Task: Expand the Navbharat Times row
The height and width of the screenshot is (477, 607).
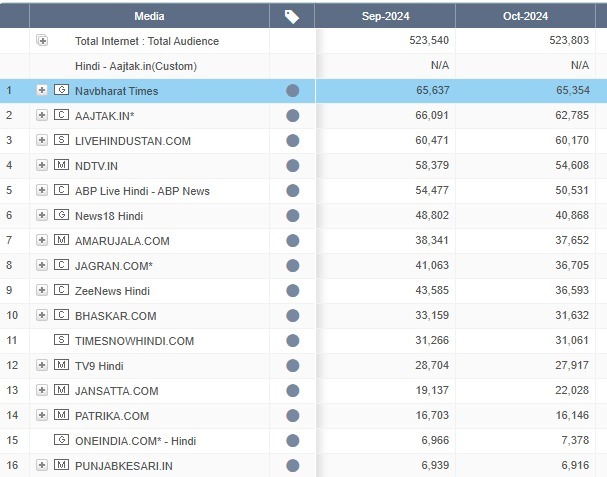Action: coord(42,90)
